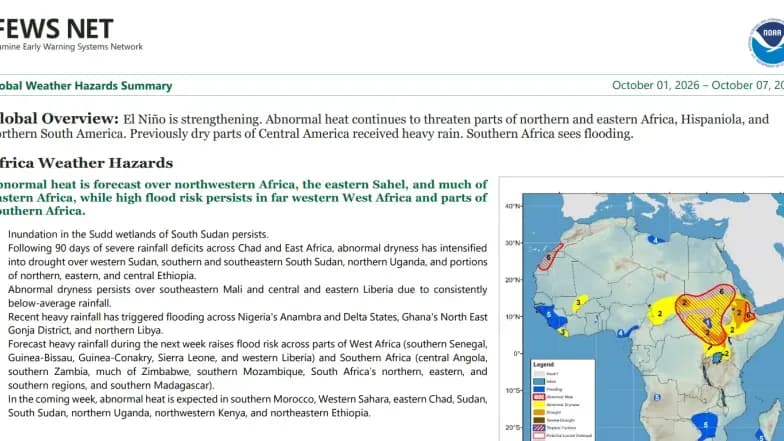
Task: Click the blue flooding region 5 in southern Africa
Action: 706,424
